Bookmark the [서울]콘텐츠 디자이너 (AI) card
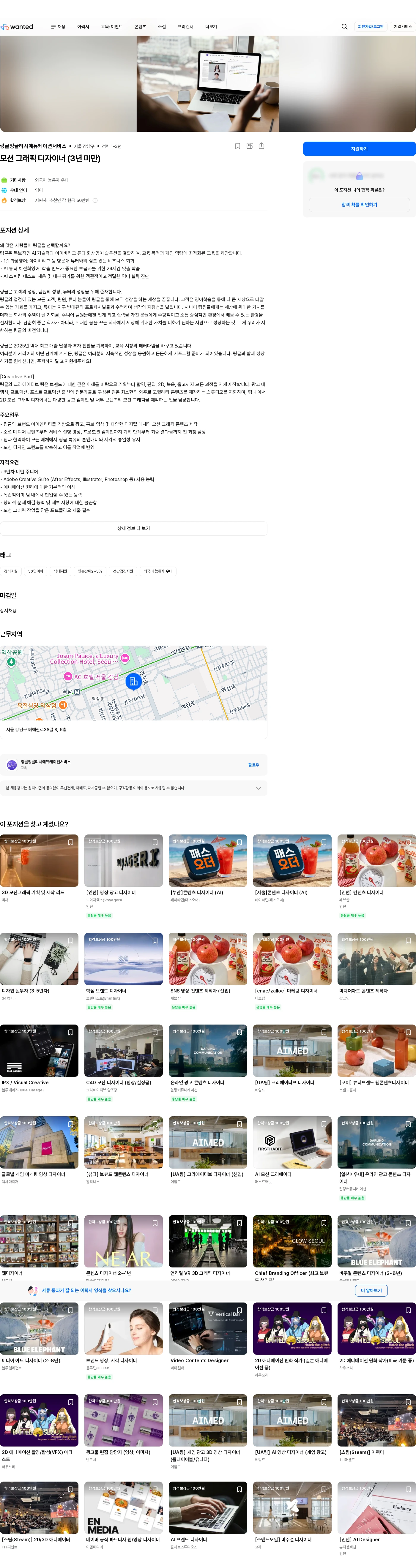416x1568 pixels. [324, 843]
